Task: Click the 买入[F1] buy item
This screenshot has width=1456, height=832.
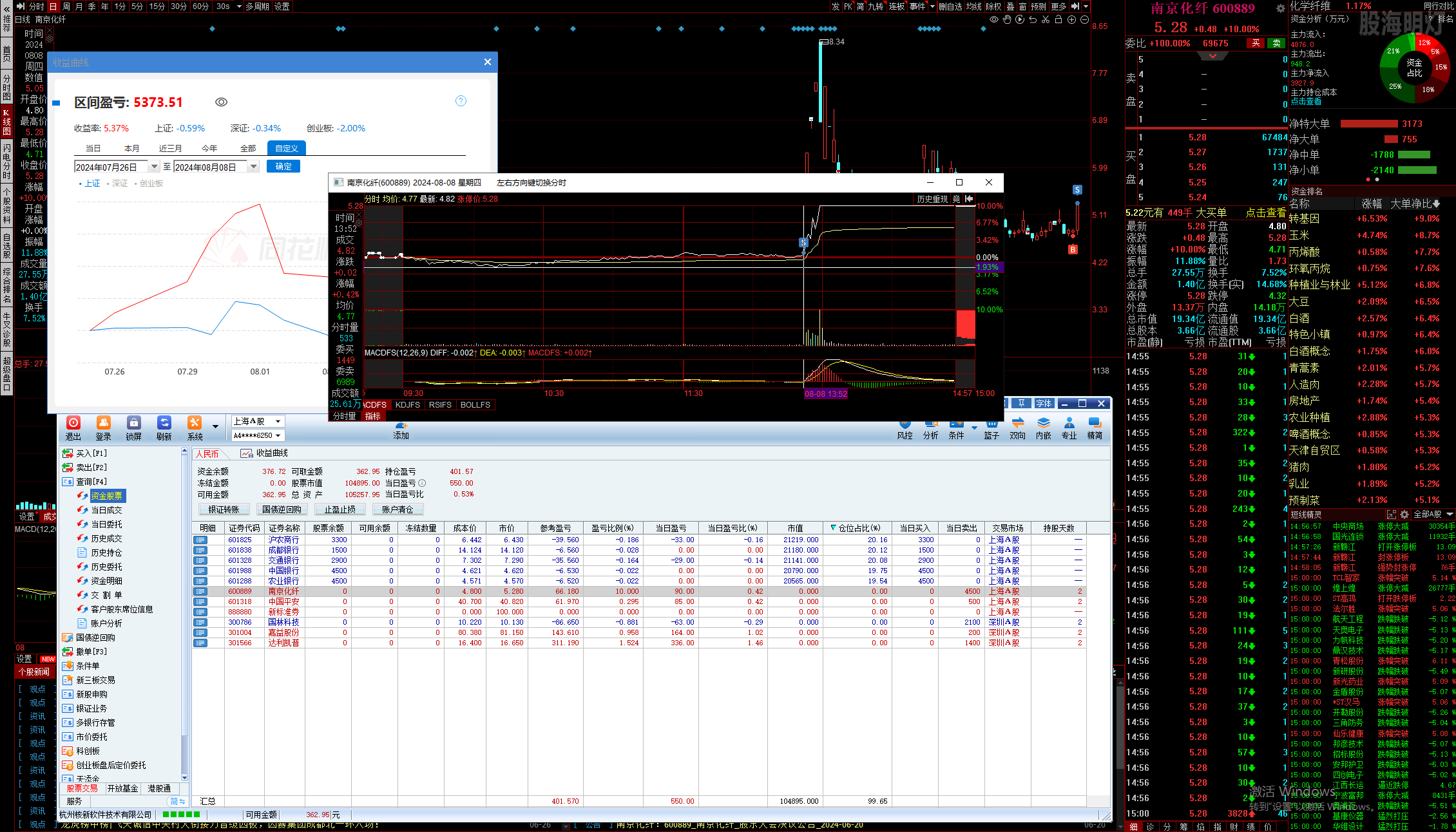Action: 85,453
